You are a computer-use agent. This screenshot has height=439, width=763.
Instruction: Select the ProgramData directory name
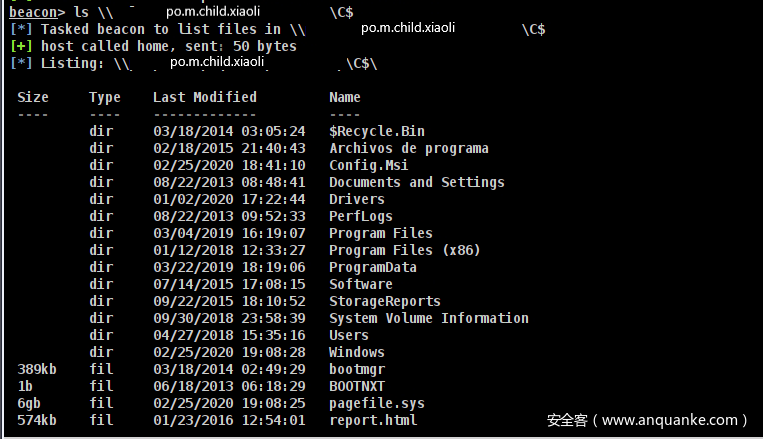pos(372,267)
